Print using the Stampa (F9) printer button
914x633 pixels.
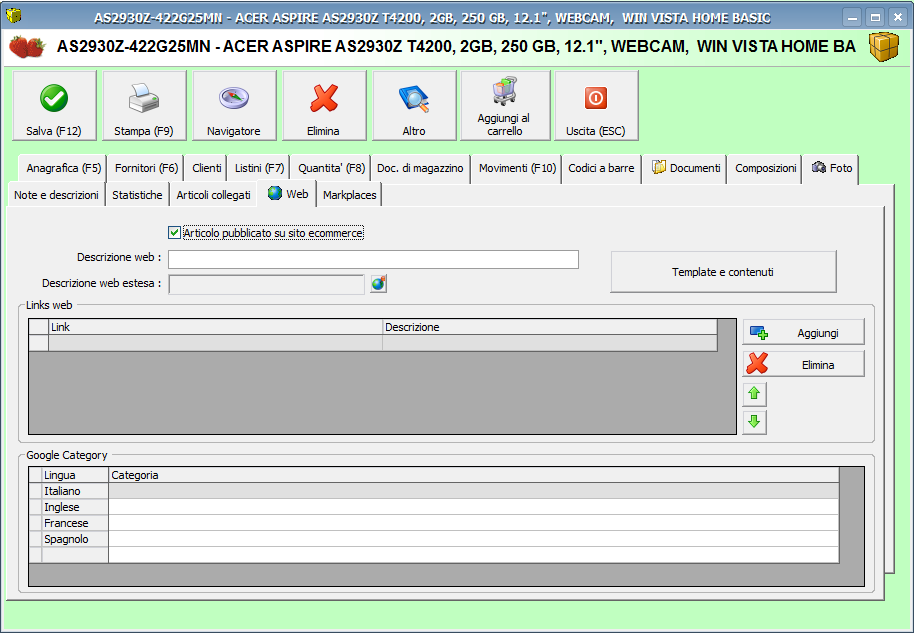pos(144,106)
